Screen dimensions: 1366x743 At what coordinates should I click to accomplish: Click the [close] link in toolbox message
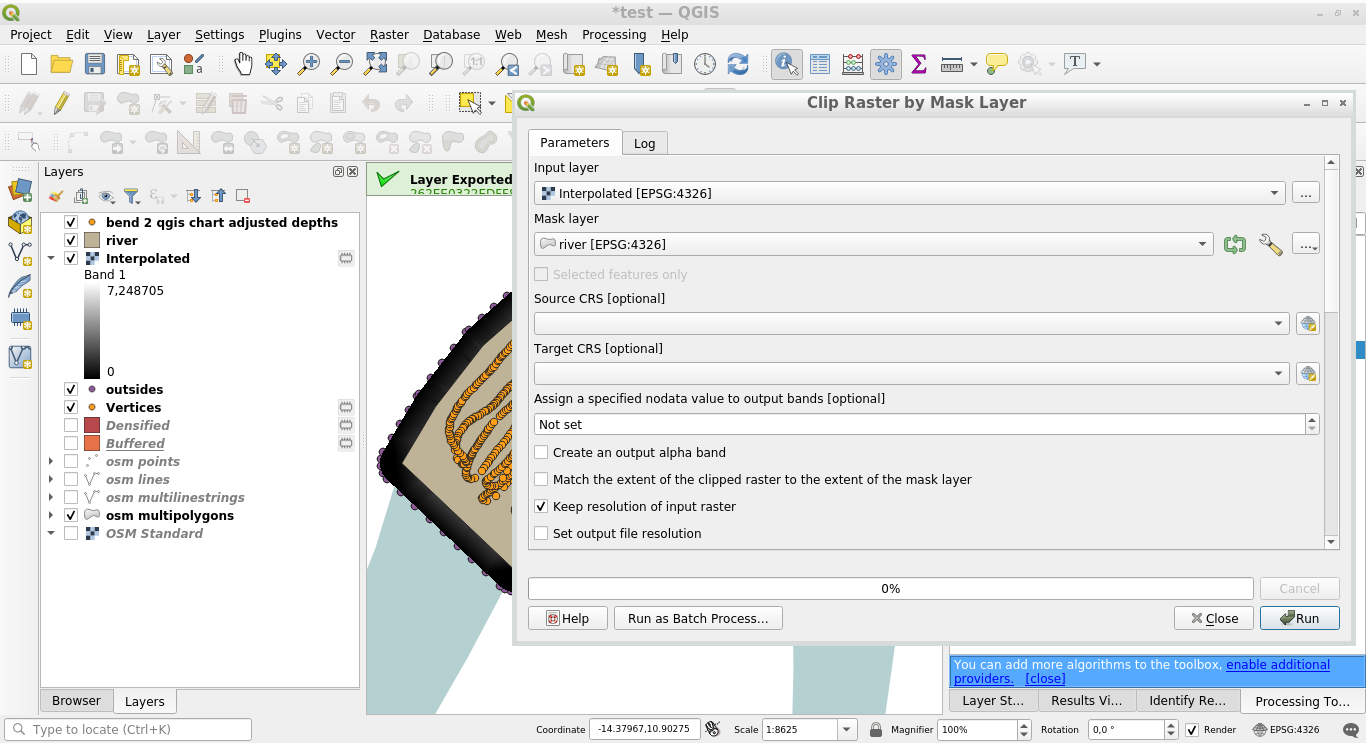pyautogui.click(x=1045, y=678)
